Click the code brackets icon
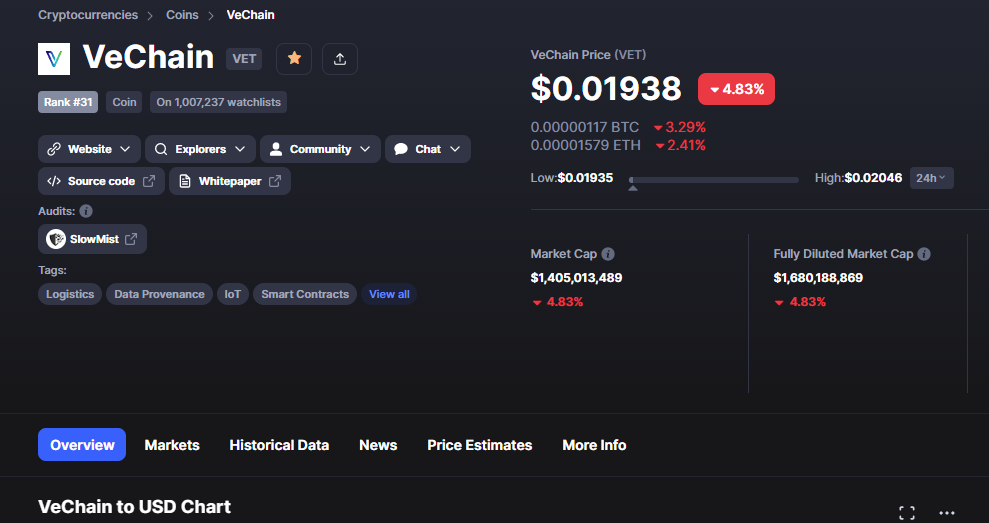The height and width of the screenshot is (523, 989). coord(54,181)
